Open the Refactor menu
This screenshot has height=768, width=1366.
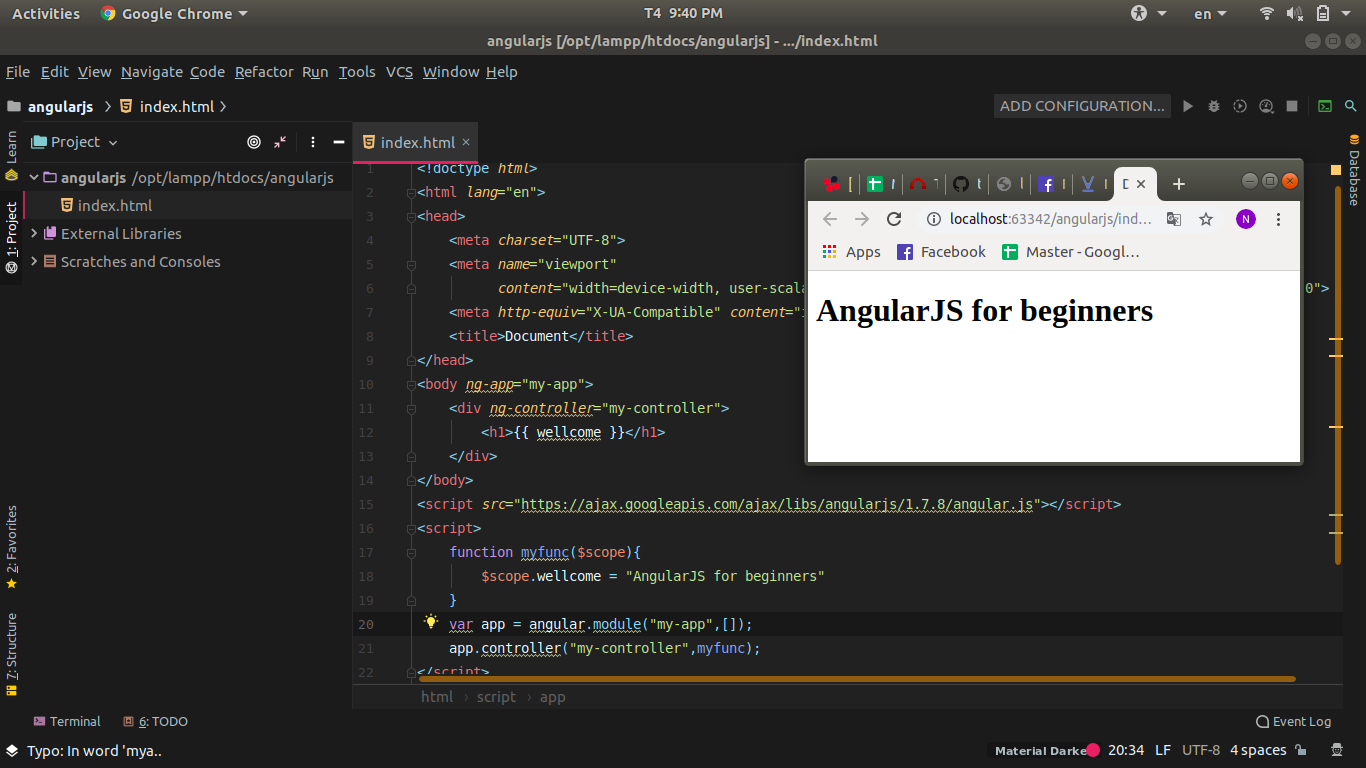pos(264,72)
